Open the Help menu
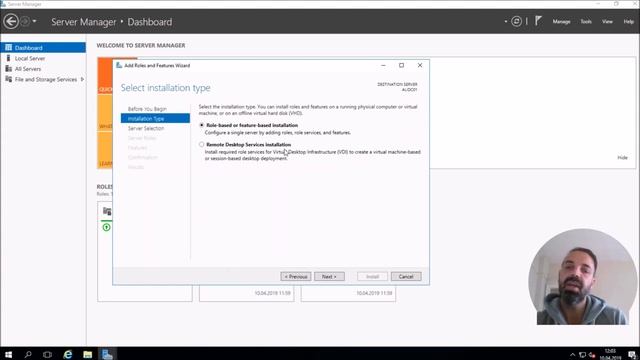The width and height of the screenshot is (640, 360). coord(629,22)
